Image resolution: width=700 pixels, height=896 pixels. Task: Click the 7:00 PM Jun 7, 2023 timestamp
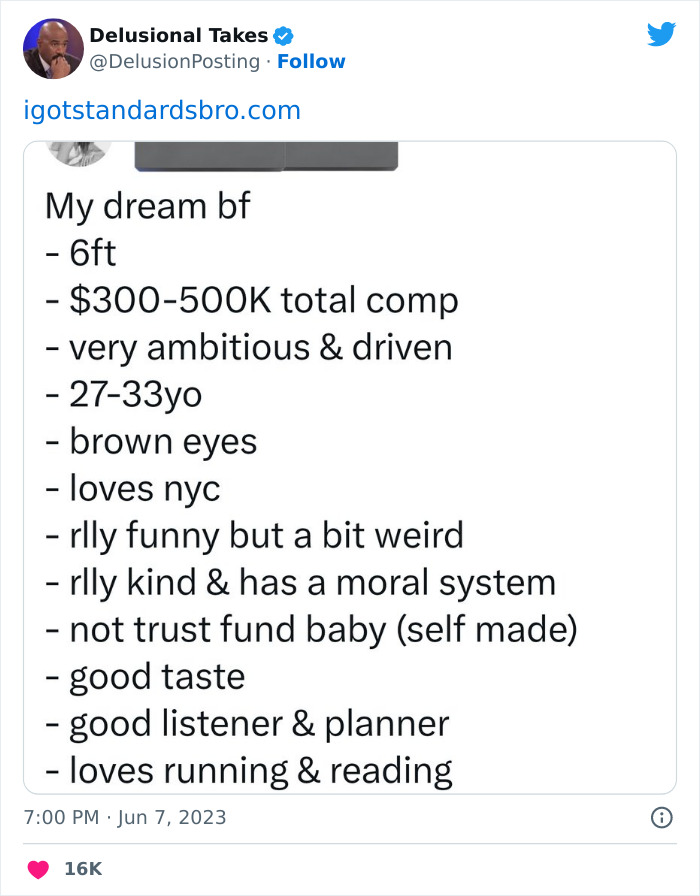coord(125,817)
